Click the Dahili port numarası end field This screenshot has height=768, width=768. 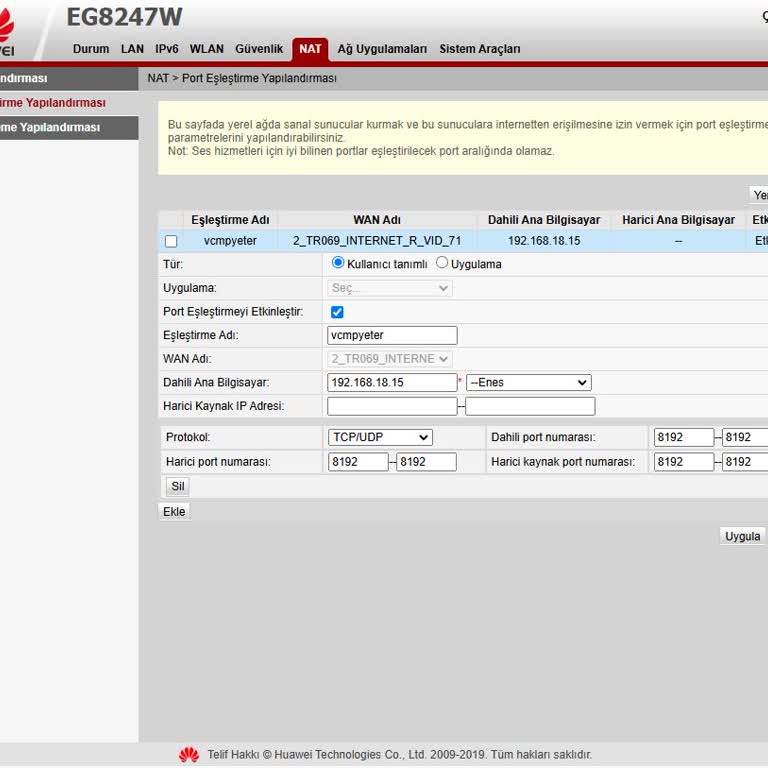[x=745, y=437]
